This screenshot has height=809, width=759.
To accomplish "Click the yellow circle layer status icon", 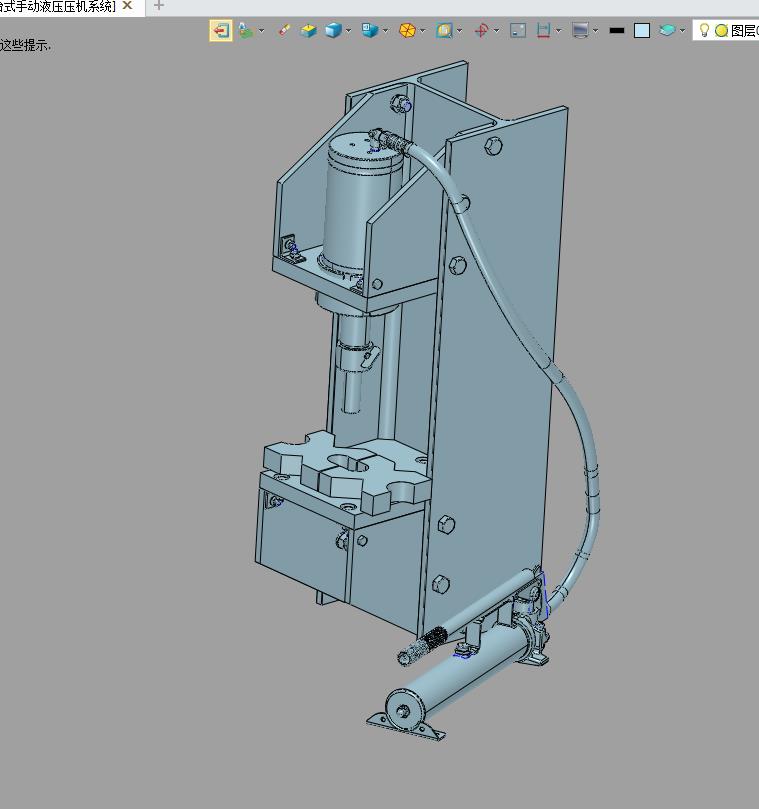I will 721,31.
